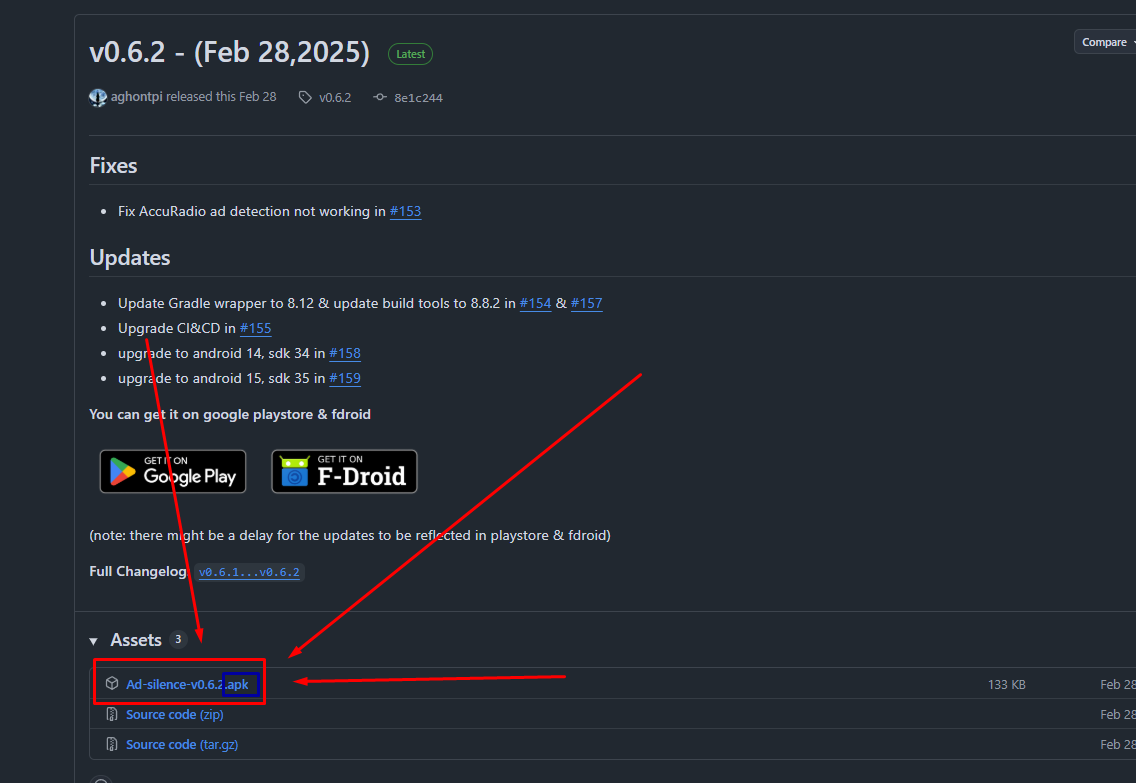Open the Google Play store badge

(x=172, y=471)
